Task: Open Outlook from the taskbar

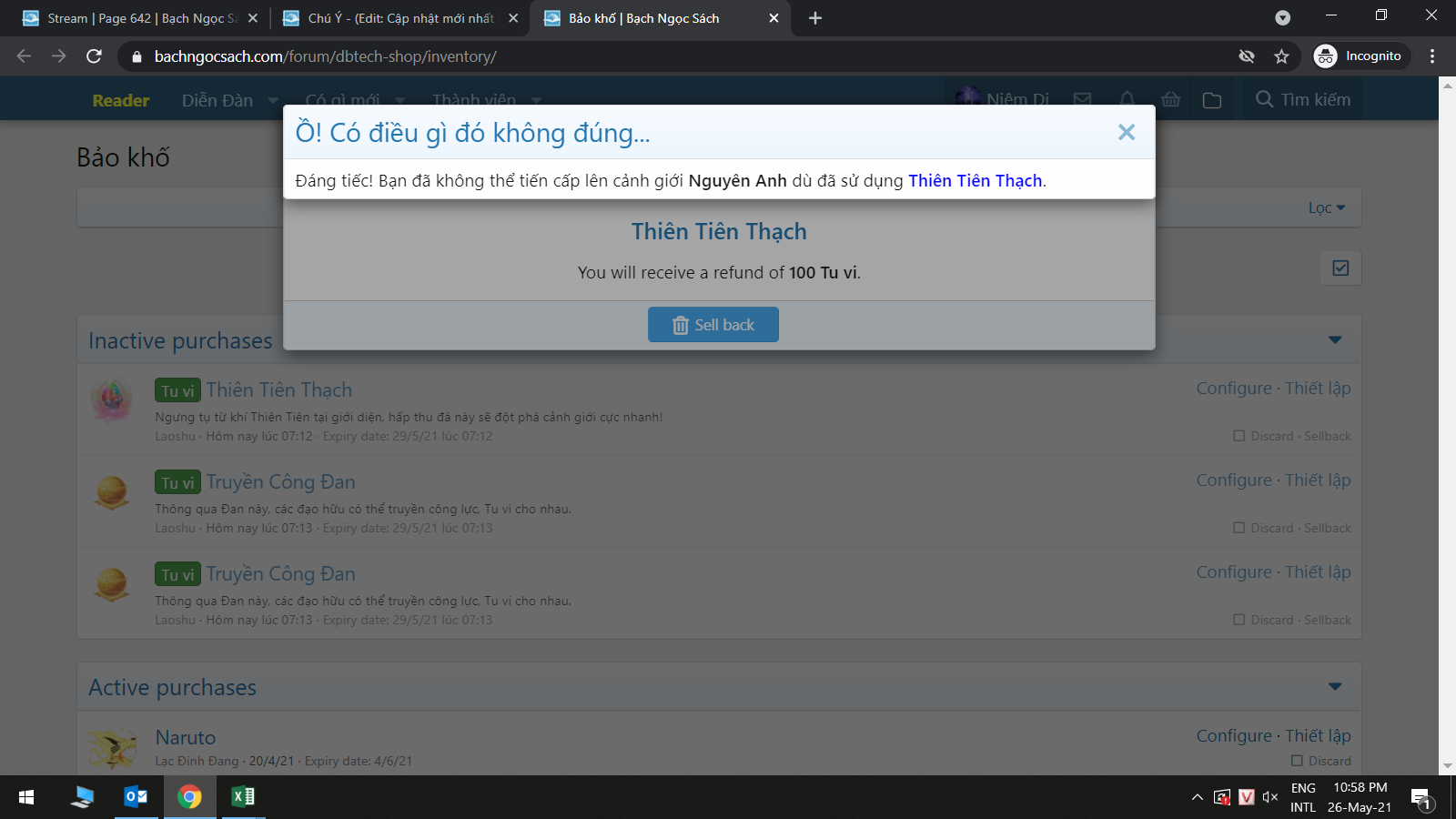Action: pyautogui.click(x=136, y=797)
